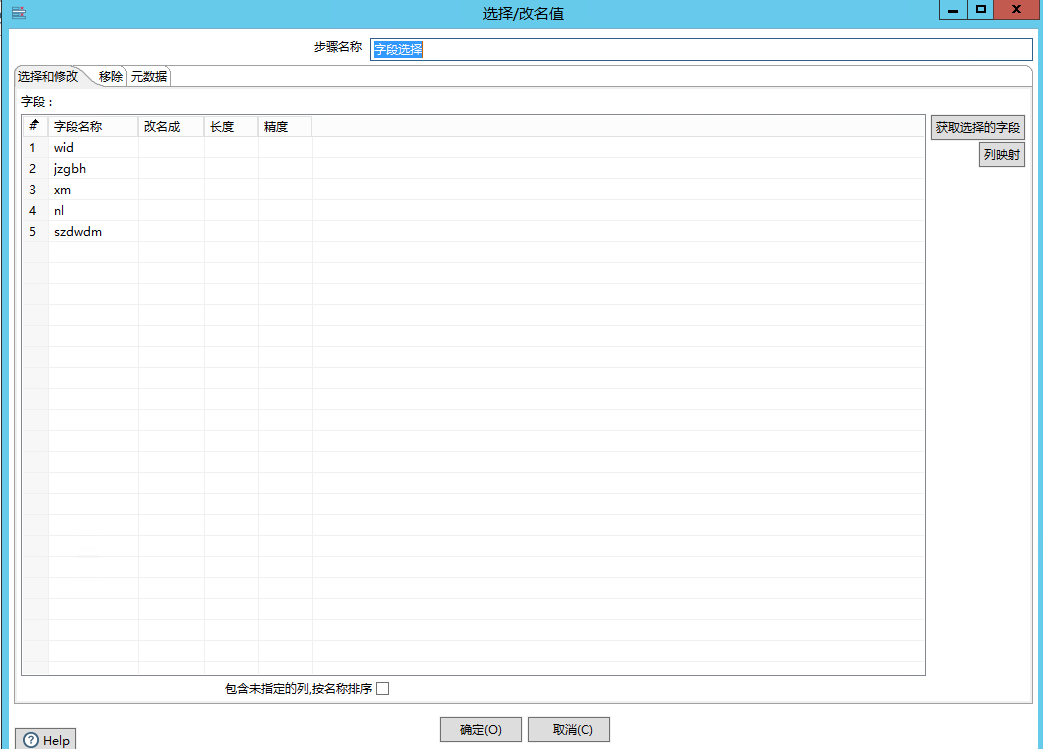Confirm with the 确定(O) button

[x=480, y=730]
